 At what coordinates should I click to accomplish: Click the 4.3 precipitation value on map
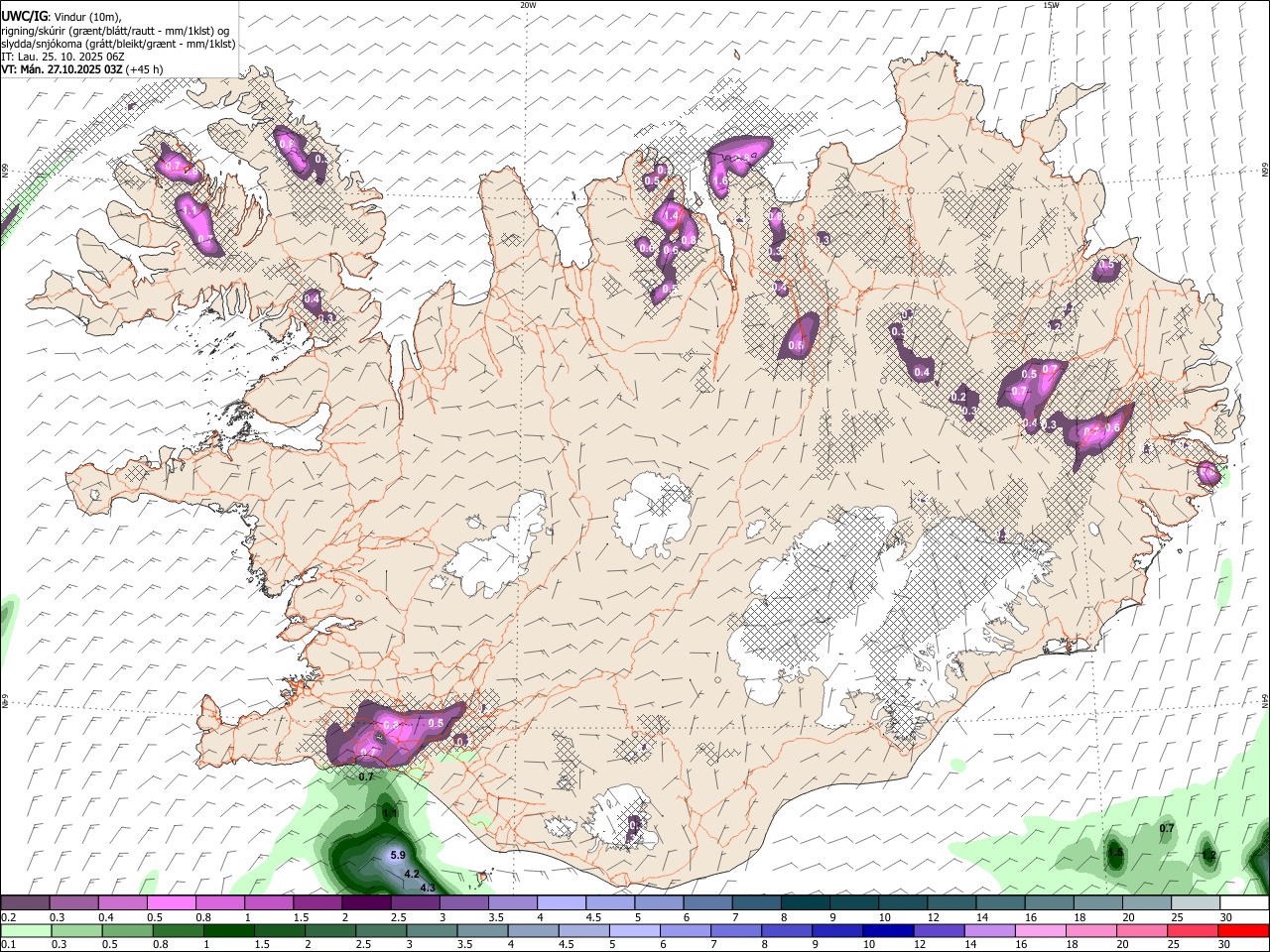(428, 888)
